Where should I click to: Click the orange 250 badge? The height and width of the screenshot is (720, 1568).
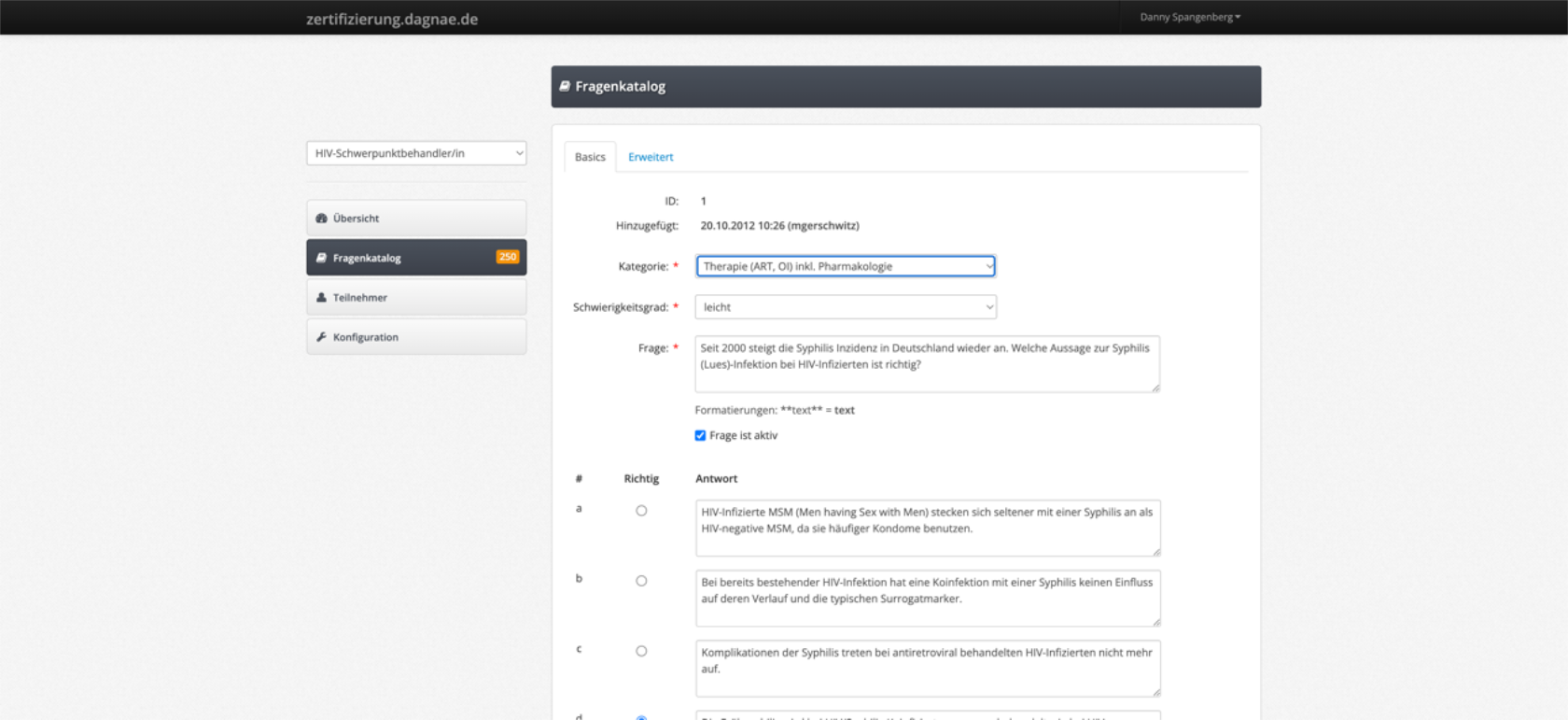507,257
